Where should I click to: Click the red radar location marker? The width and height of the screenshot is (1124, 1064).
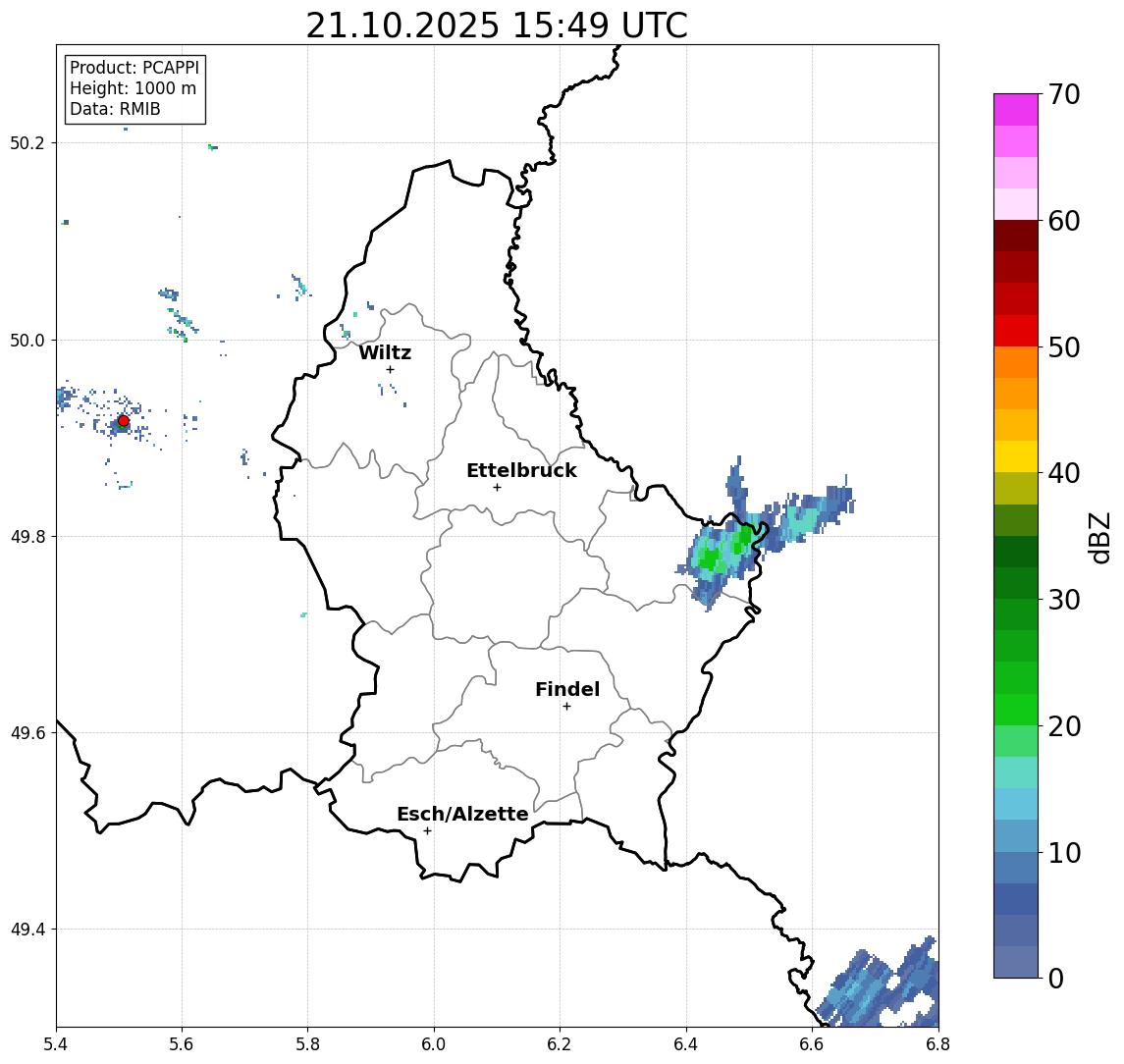click(x=124, y=421)
